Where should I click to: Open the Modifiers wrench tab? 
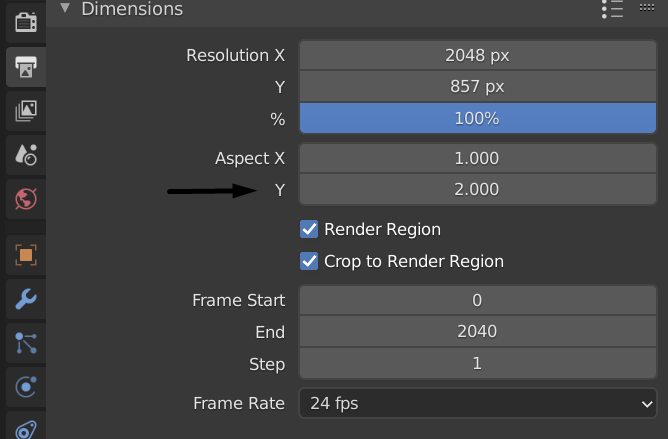tap(26, 299)
